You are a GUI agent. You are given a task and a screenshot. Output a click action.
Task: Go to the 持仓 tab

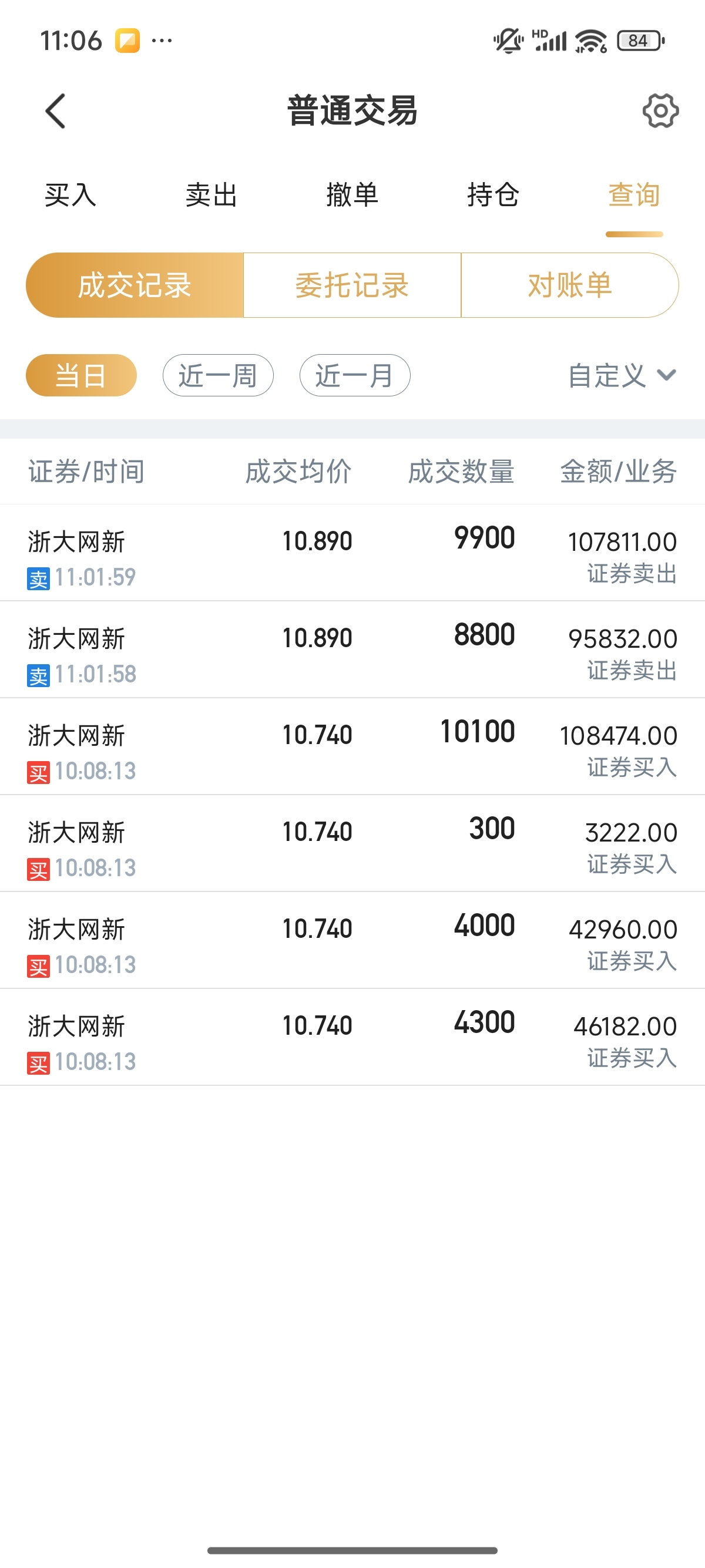[x=493, y=196]
